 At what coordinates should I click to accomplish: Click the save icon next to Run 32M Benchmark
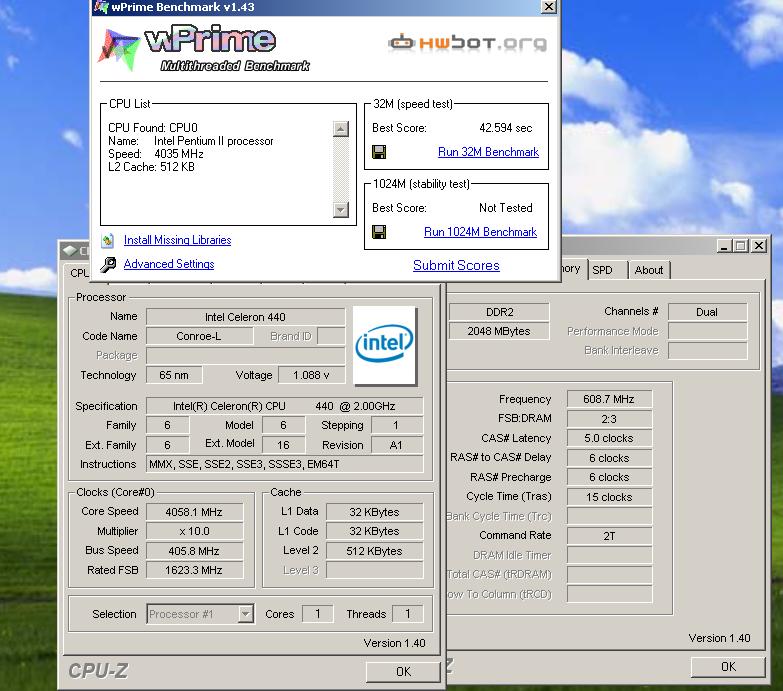(379, 152)
